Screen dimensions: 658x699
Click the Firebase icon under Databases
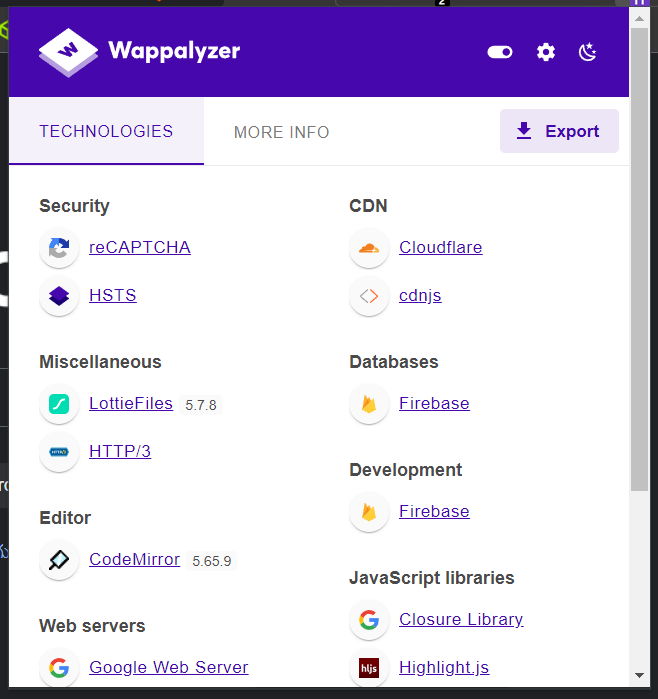(x=369, y=404)
